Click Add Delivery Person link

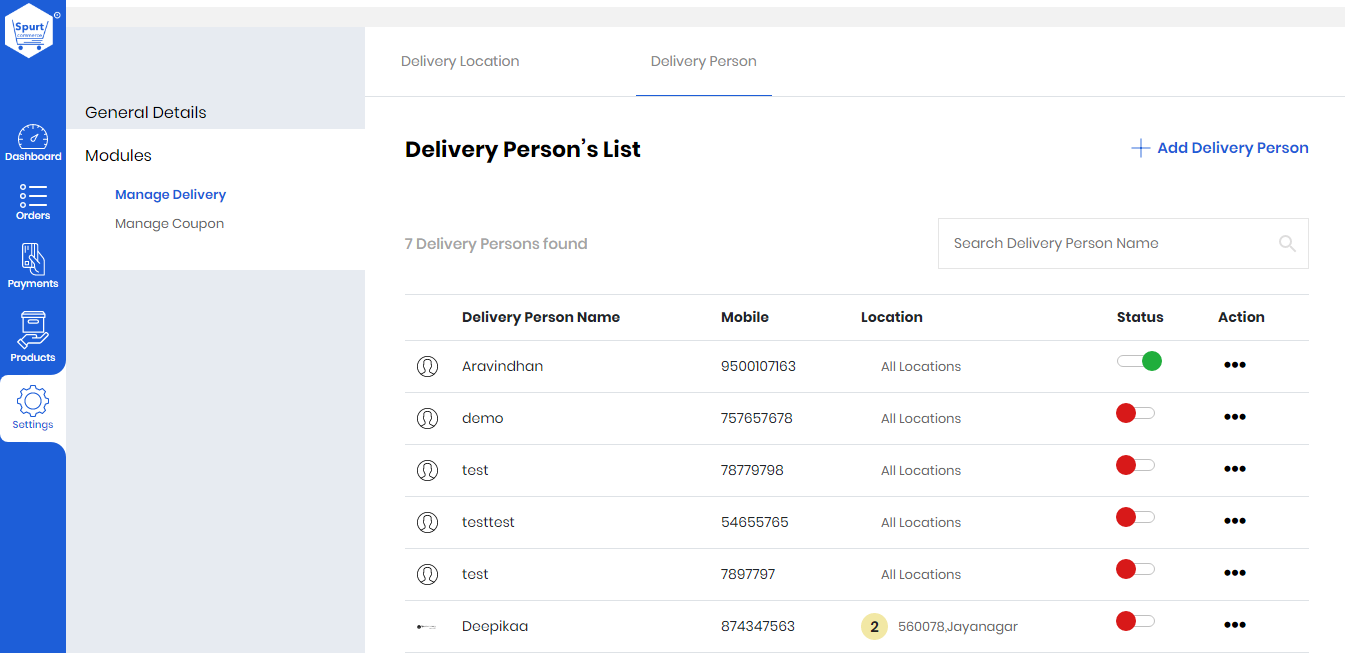1232,148
